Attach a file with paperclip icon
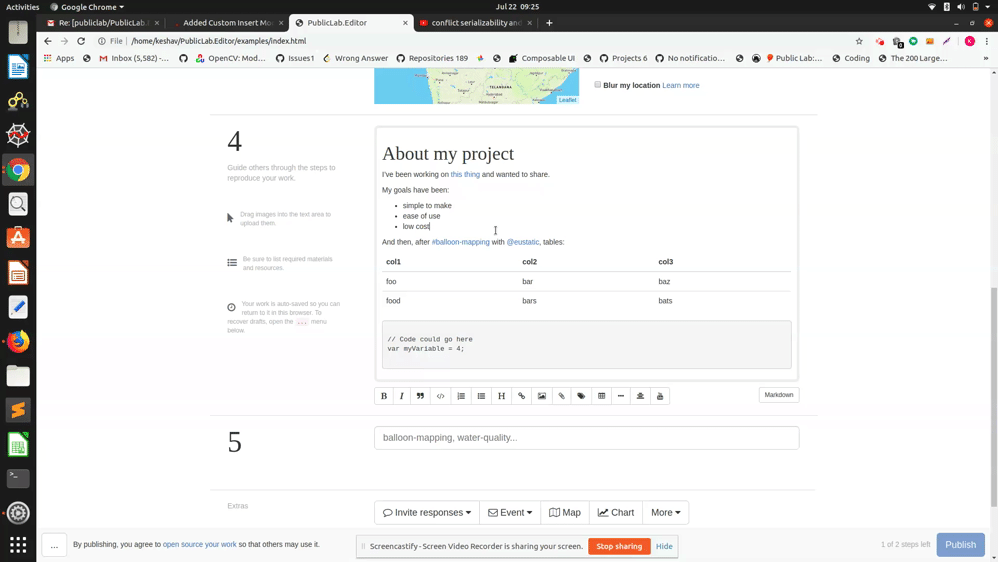Screen dimensions: 998x562 click(x=561, y=396)
